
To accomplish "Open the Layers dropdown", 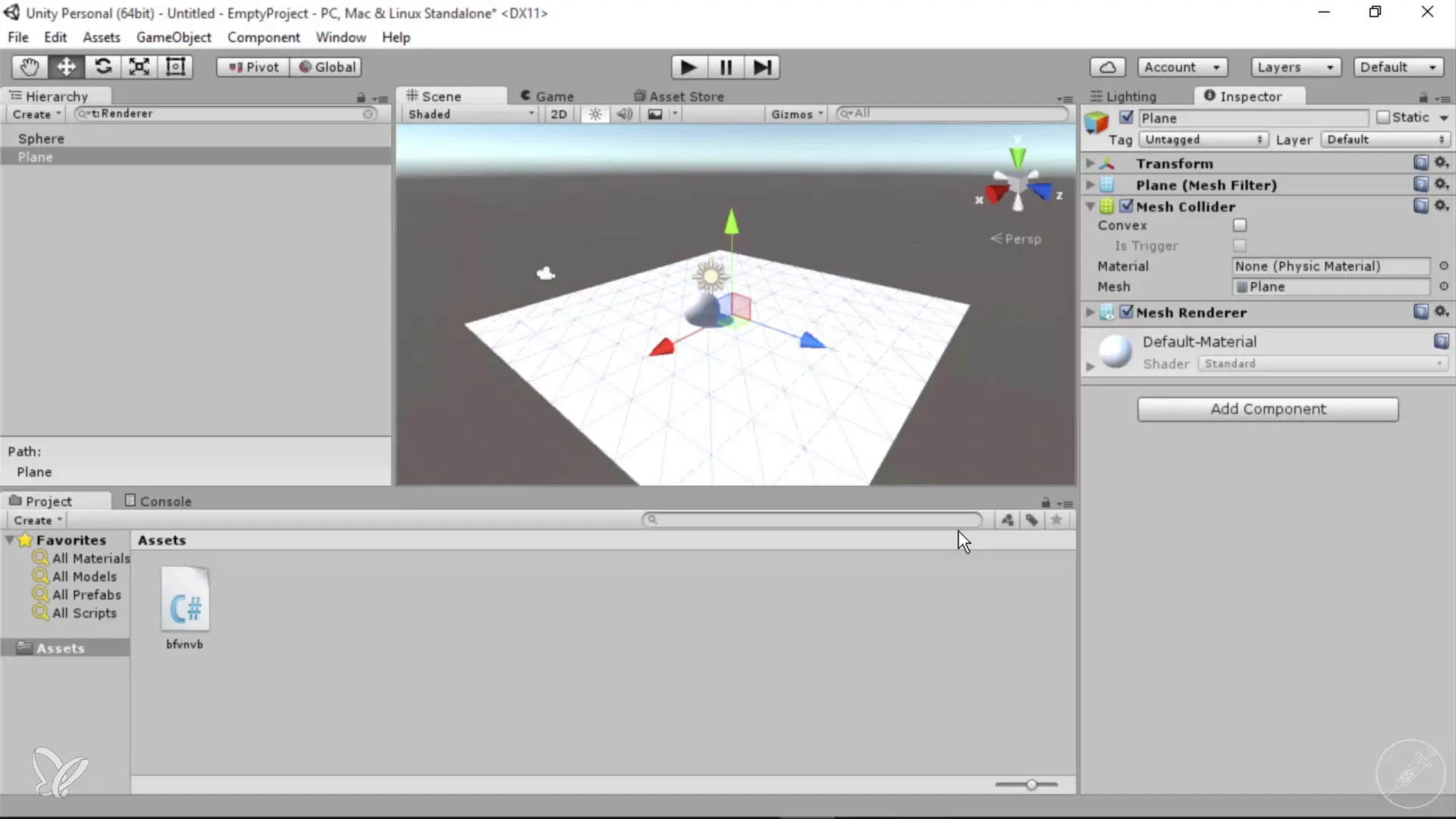I will [1296, 67].
